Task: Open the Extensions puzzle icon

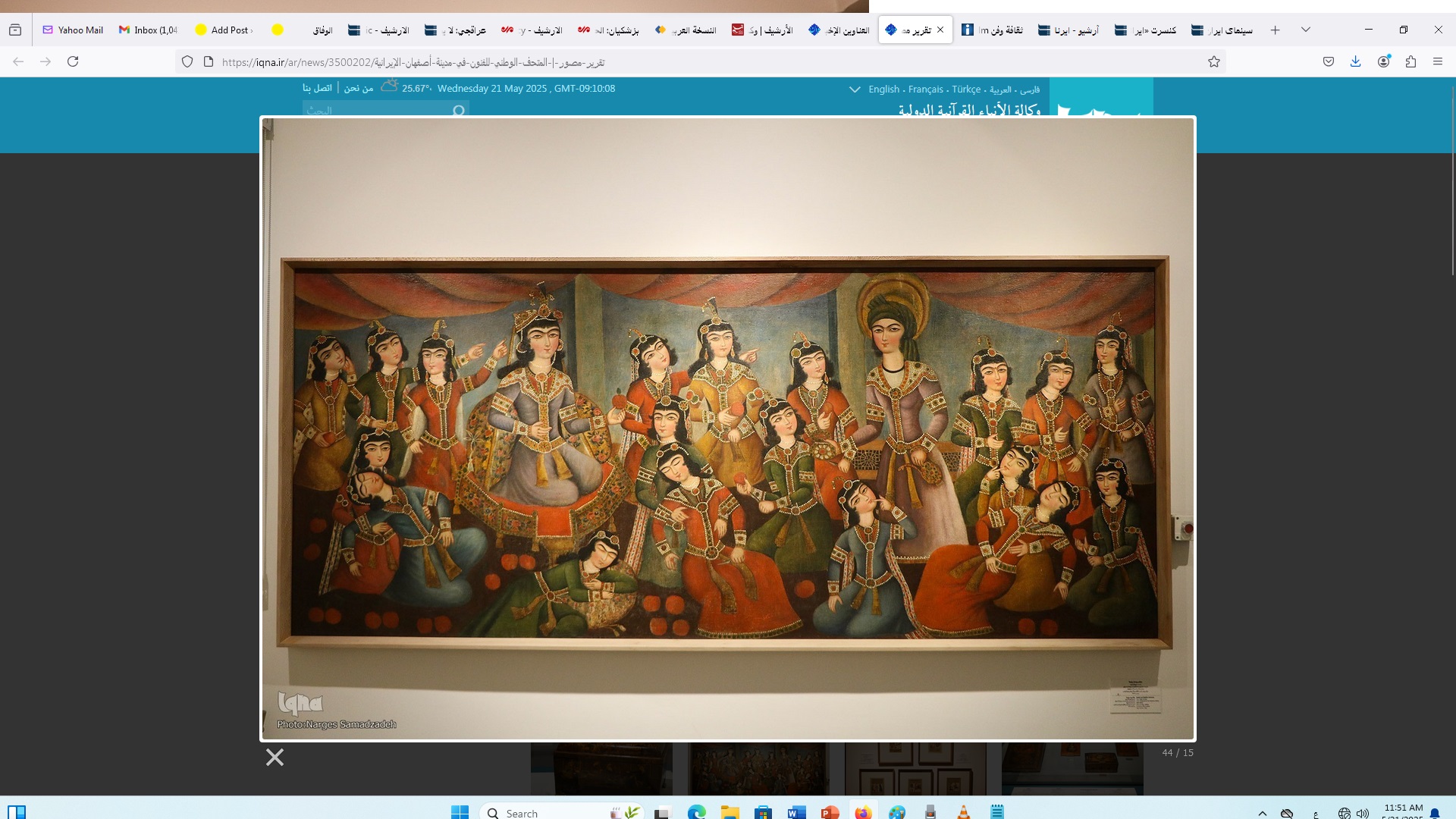Action: (1410, 61)
